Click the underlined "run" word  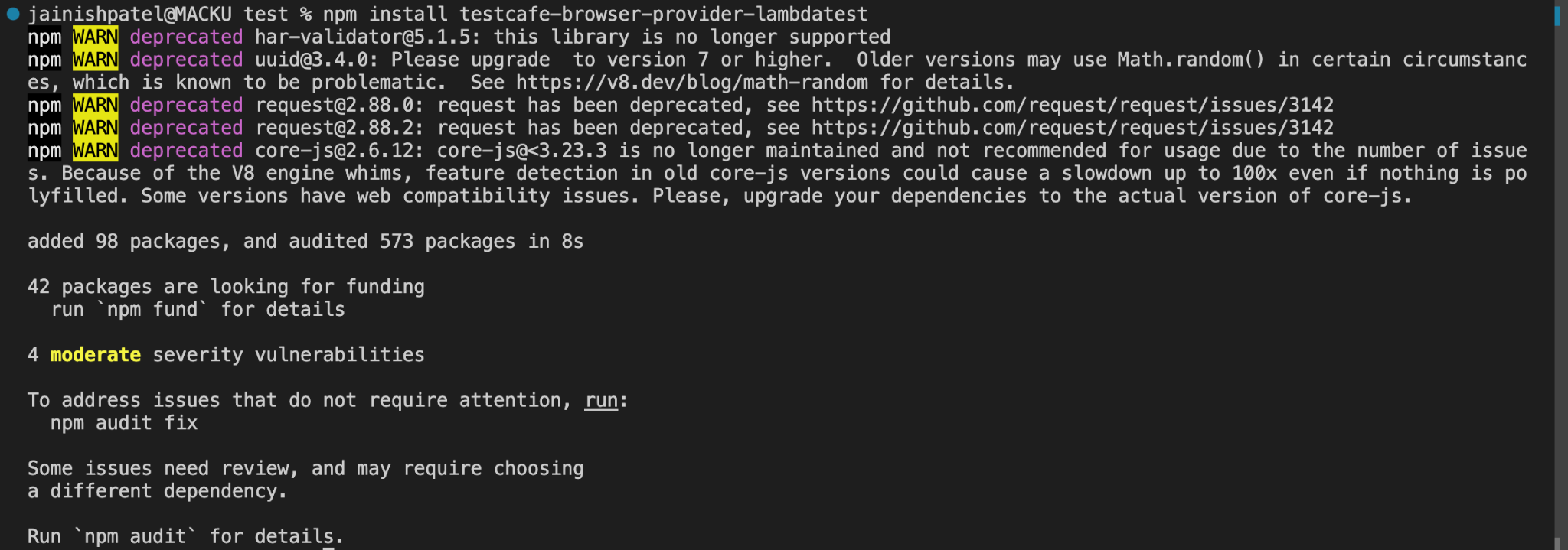point(601,401)
